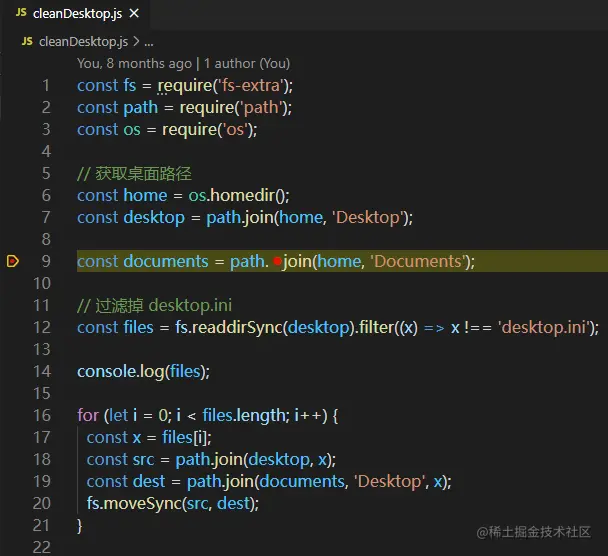The width and height of the screenshot is (608, 556).
Task: Click the closing brace on line 21
Action: coord(79,526)
